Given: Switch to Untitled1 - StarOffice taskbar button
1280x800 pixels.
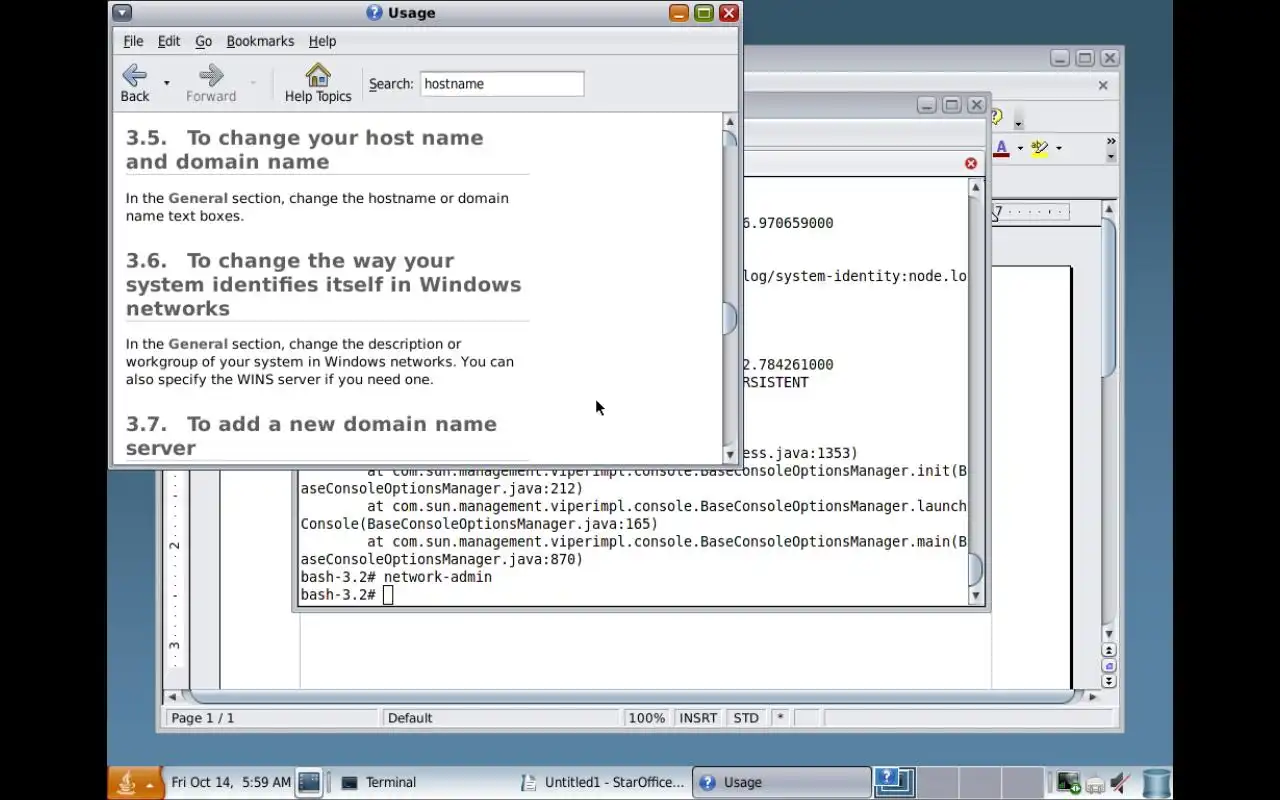Looking at the screenshot, I should tap(603, 782).
